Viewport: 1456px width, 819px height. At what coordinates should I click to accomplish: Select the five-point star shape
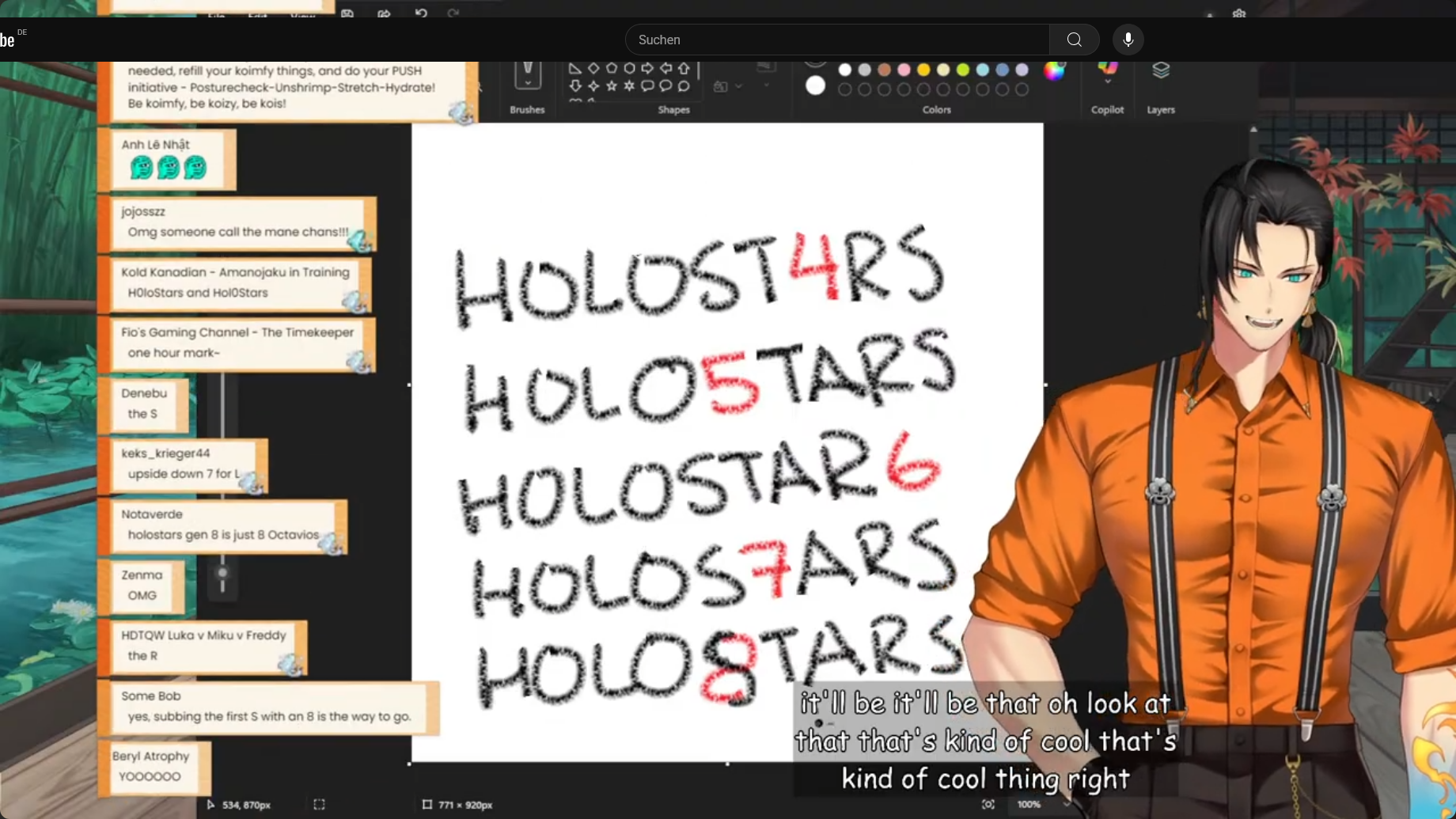click(x=611, y=85)
